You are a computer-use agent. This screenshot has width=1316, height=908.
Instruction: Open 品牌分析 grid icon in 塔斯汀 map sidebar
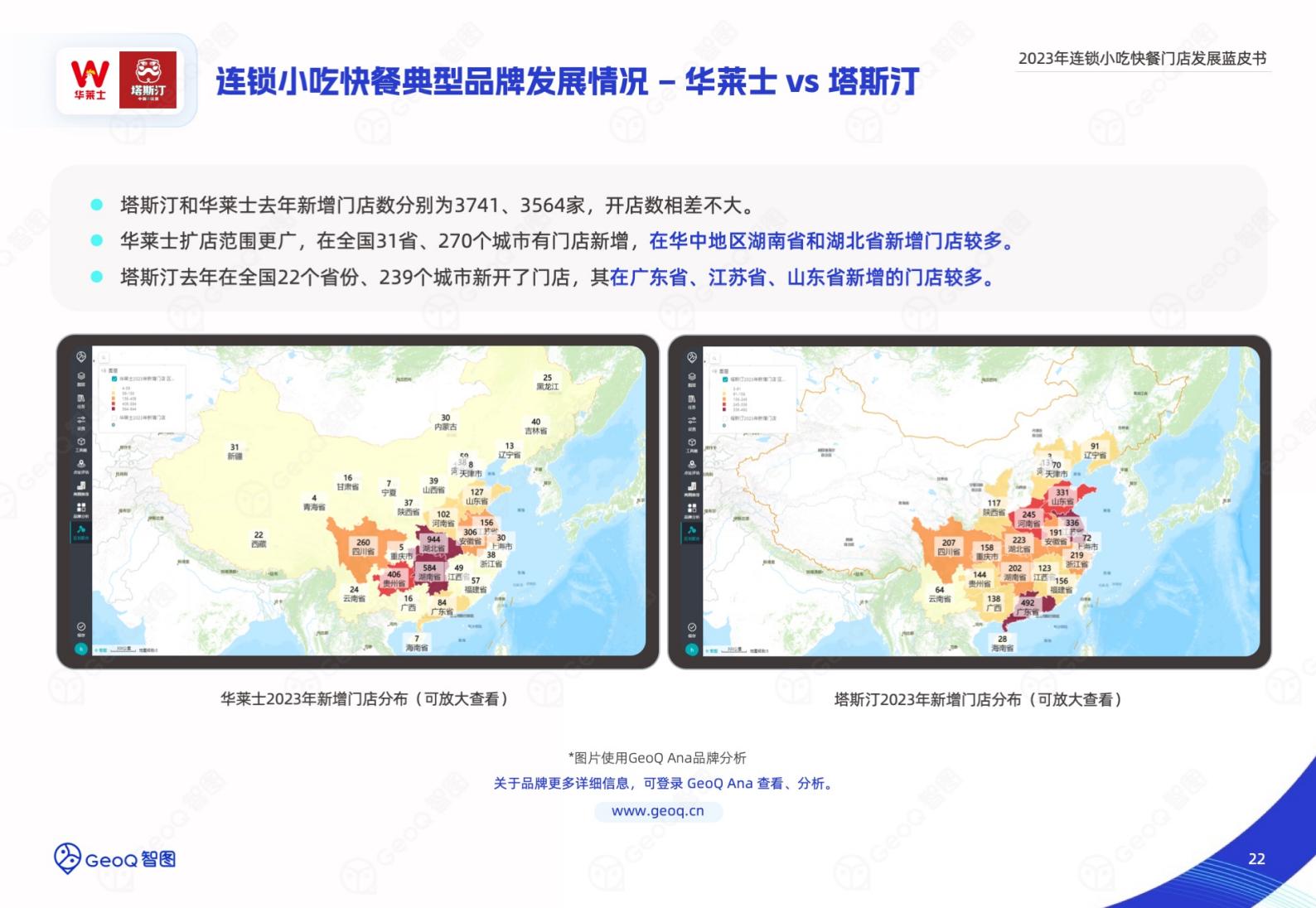692,510
